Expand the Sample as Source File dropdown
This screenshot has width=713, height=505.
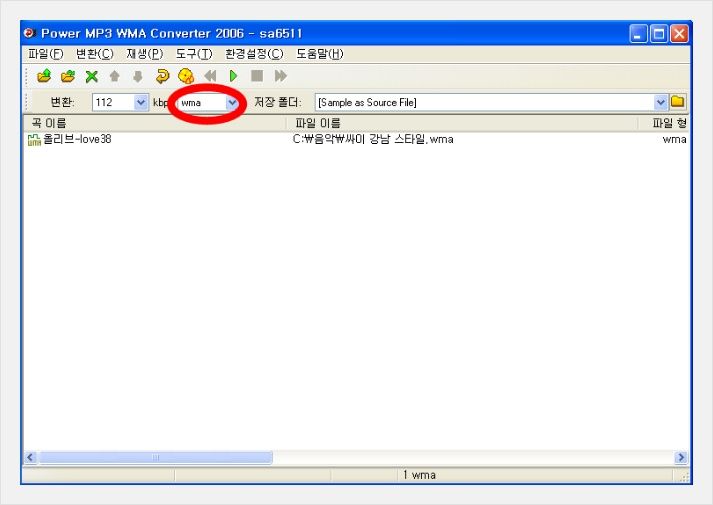661,102
